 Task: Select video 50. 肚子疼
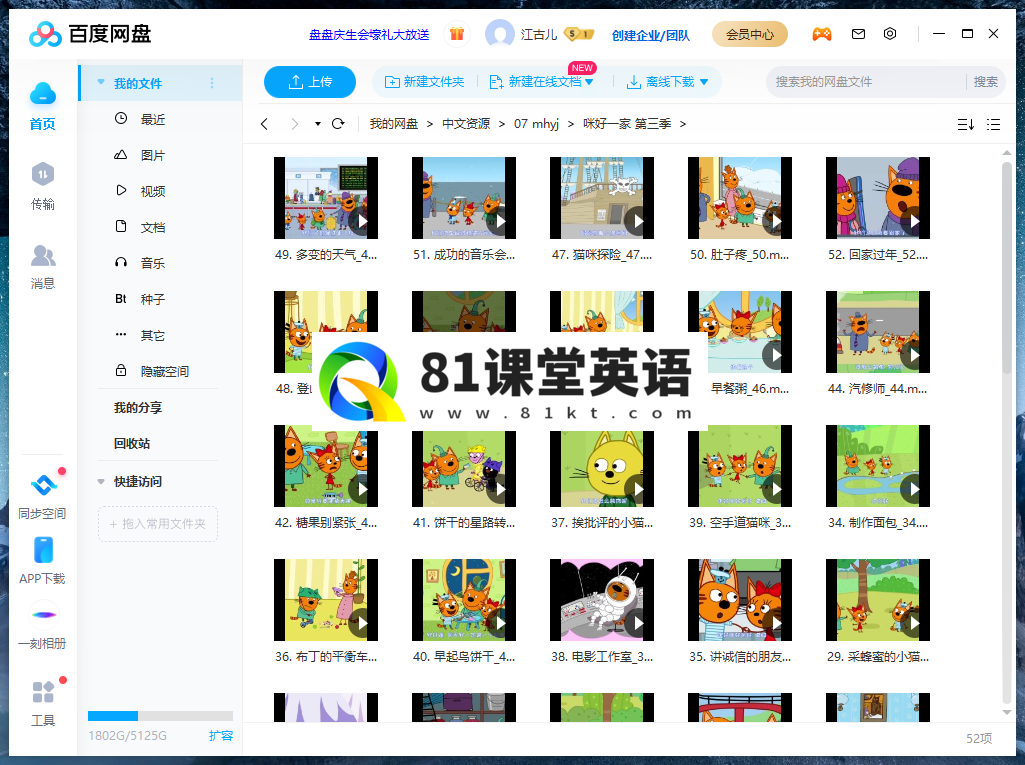pyautogui.click(x=740, y=209)
